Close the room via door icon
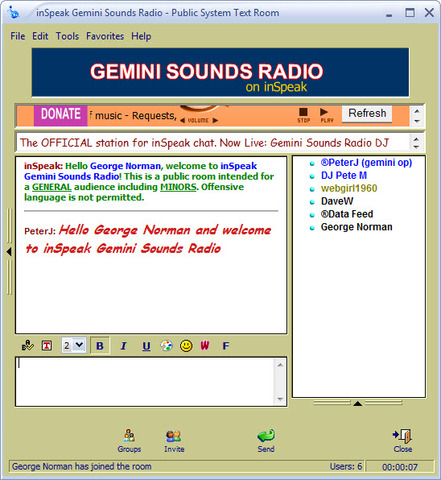Image resolution: width=441 pixels, height=480 pixels. pos(403,441)
